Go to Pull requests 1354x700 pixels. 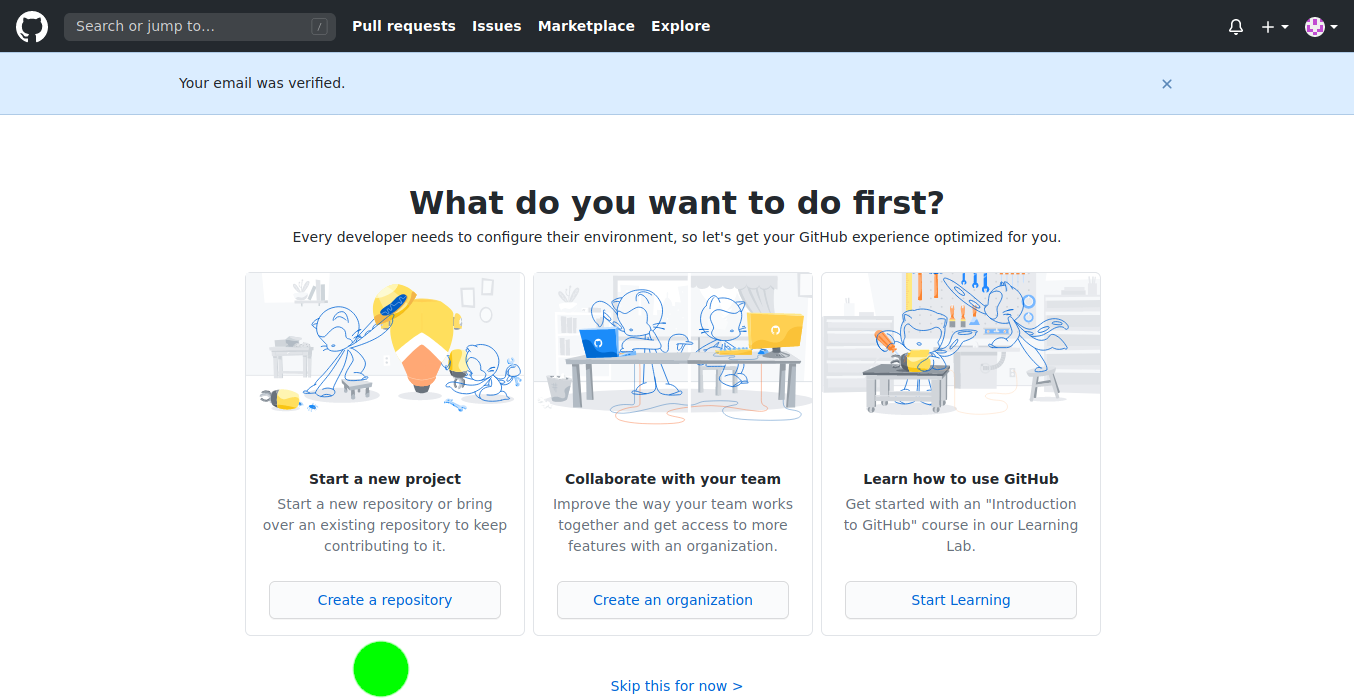403,27
